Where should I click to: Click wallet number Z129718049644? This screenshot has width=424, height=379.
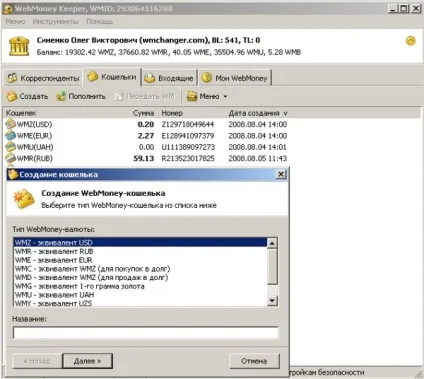tap(188, 124)
